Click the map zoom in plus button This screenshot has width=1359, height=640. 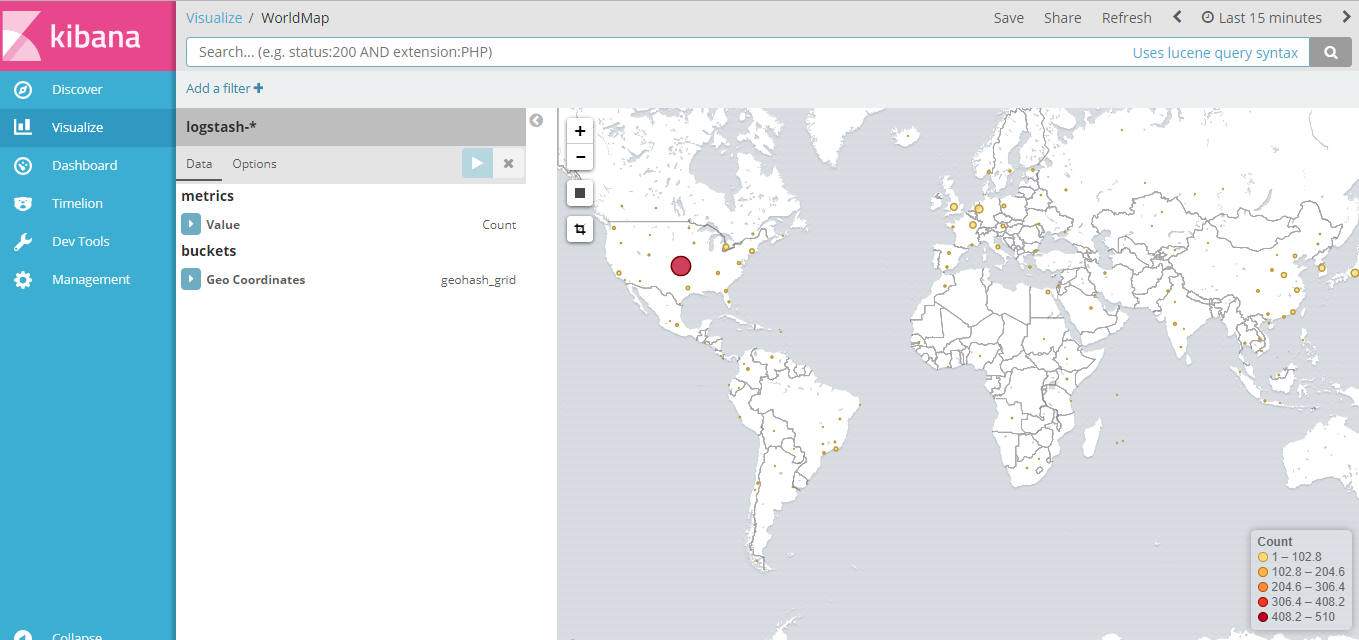coord(580,131)
